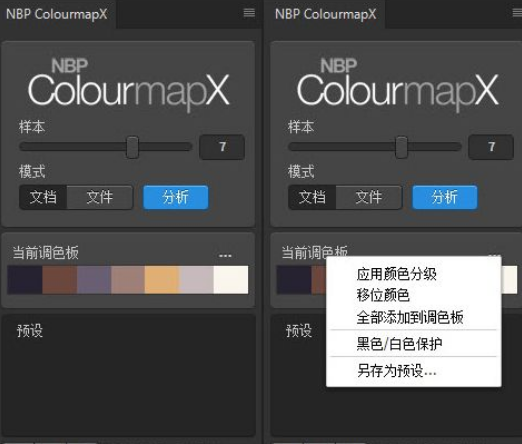Click the left panel sample value field 7
The image size is (522, 444).
tap(222, 147)
